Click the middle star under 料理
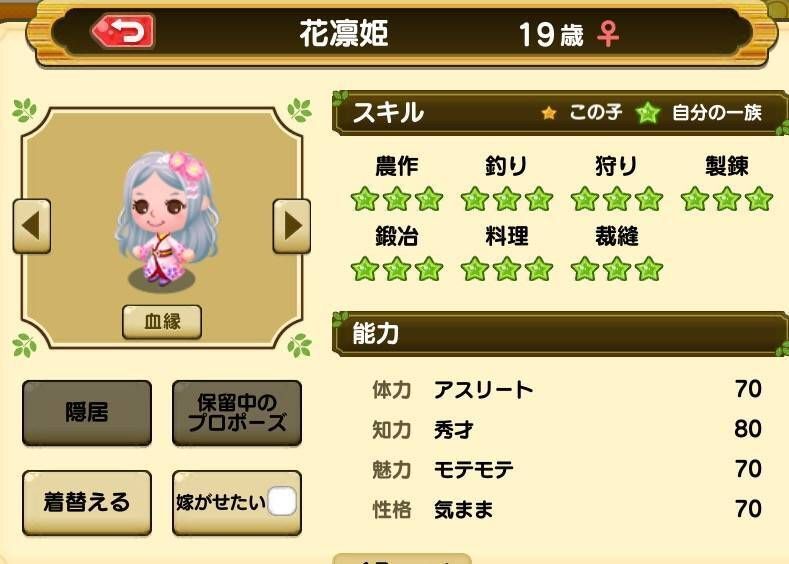 tap(507, 269)
